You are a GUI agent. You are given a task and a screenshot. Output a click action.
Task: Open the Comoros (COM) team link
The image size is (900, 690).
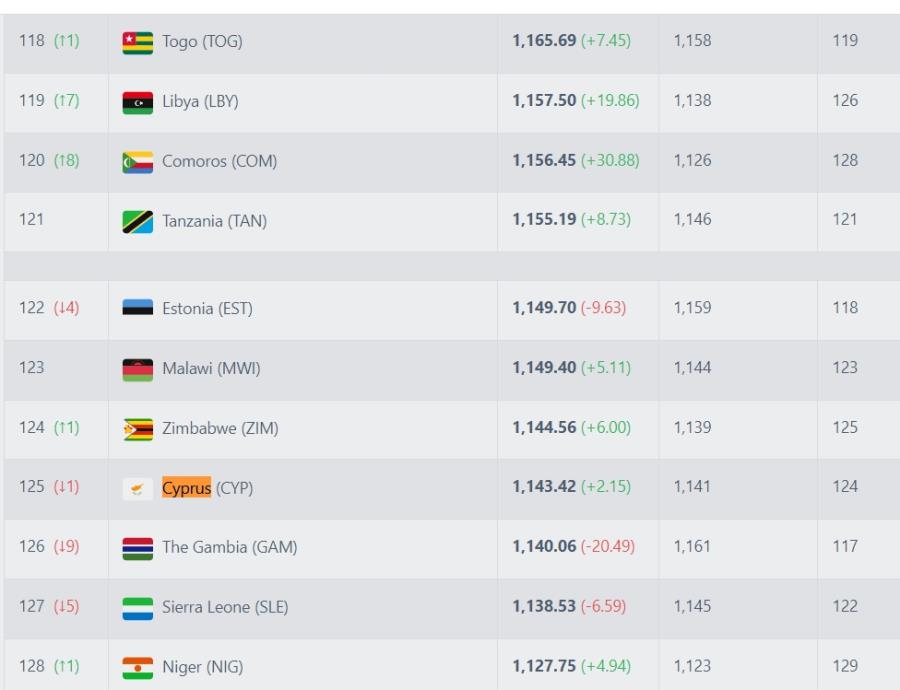point(219,161)
